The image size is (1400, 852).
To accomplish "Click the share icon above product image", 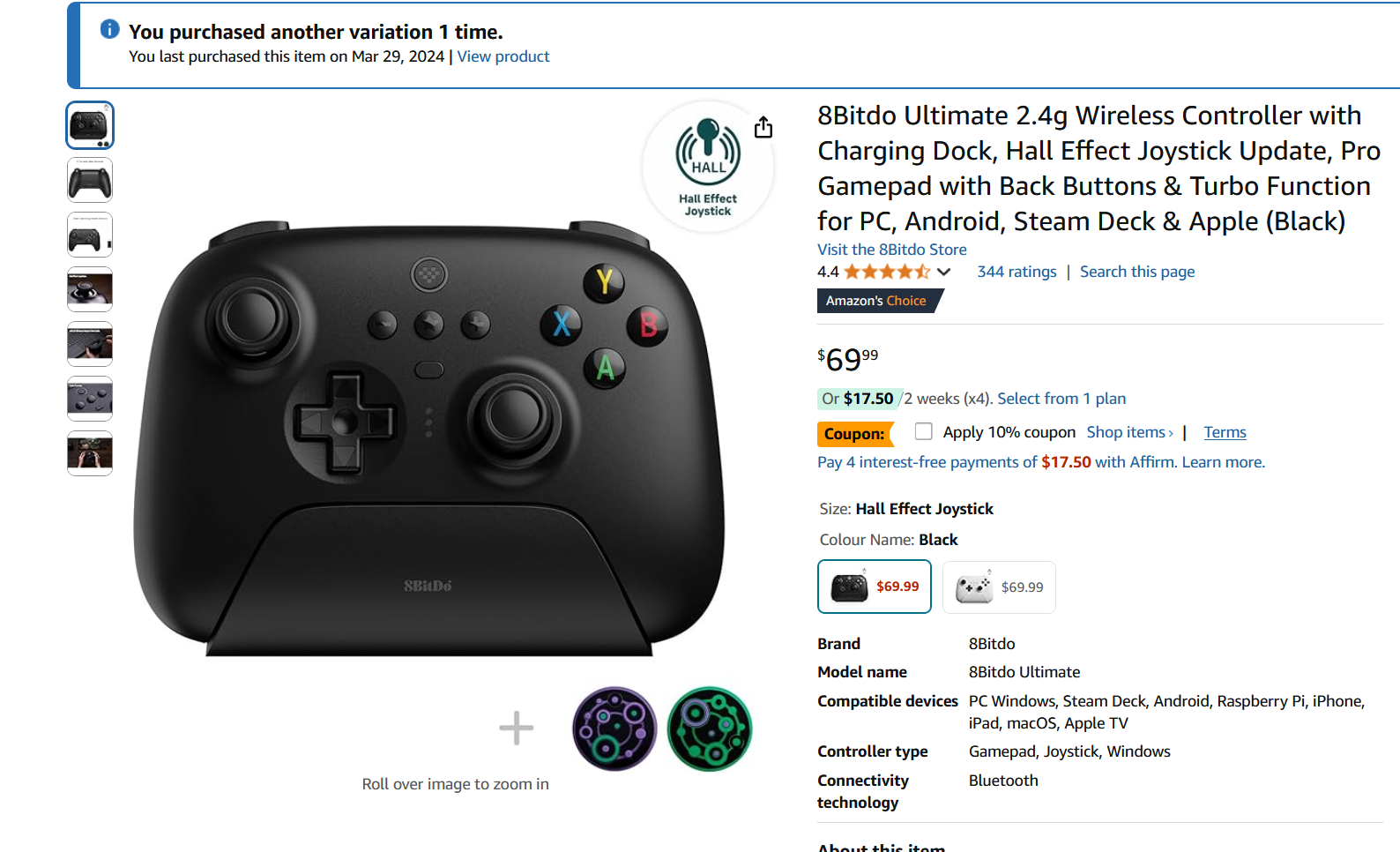I will click(763, 128).
